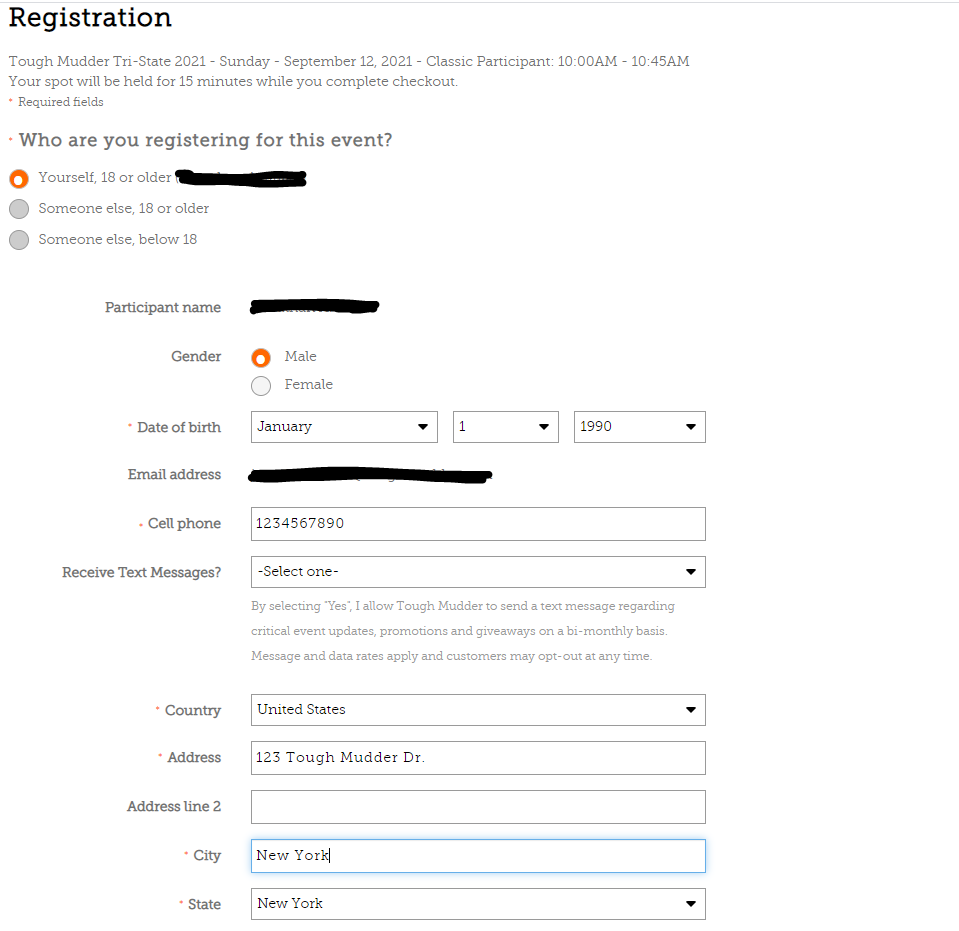This screenshot has width=959, height=931.
Task: Select "Yourself, 18 or older" radio button
Action: 19,179
